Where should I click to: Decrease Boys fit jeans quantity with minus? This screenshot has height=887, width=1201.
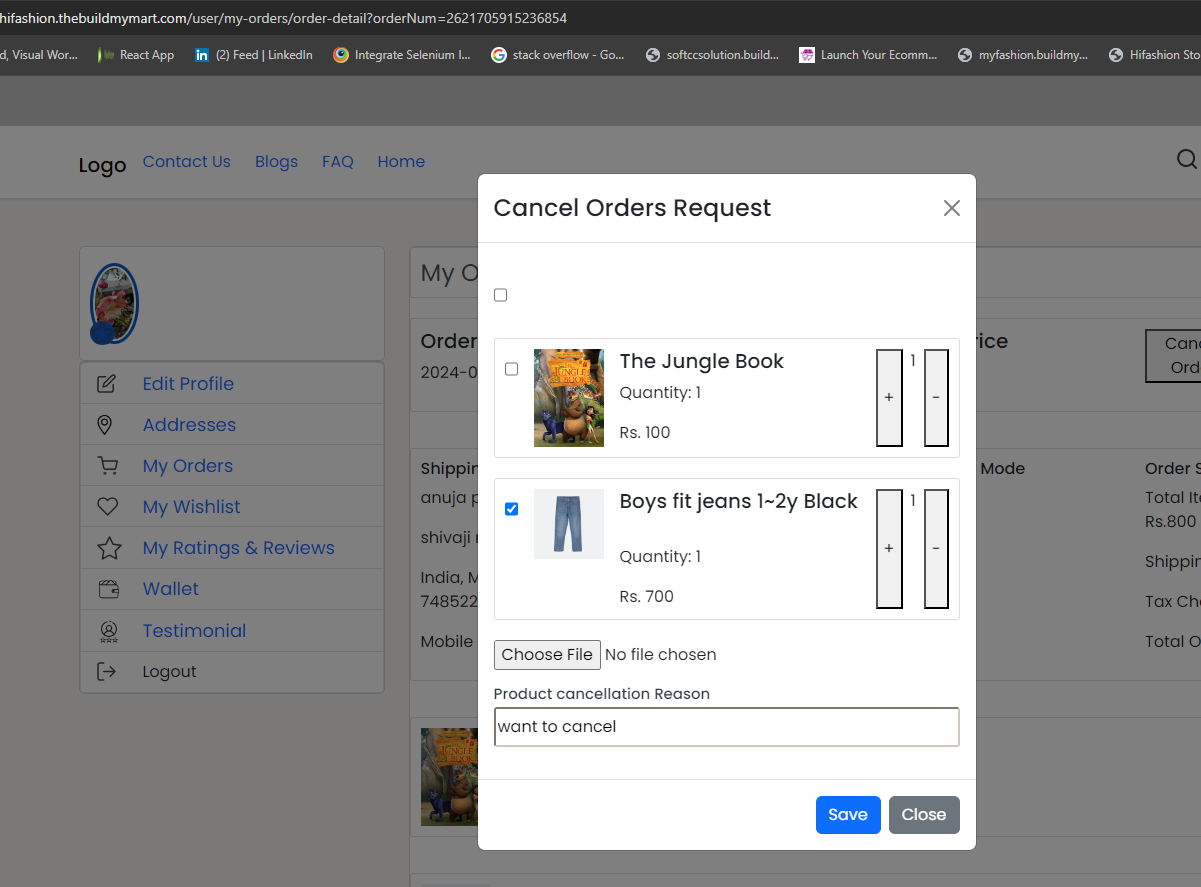tap(936, 548)
